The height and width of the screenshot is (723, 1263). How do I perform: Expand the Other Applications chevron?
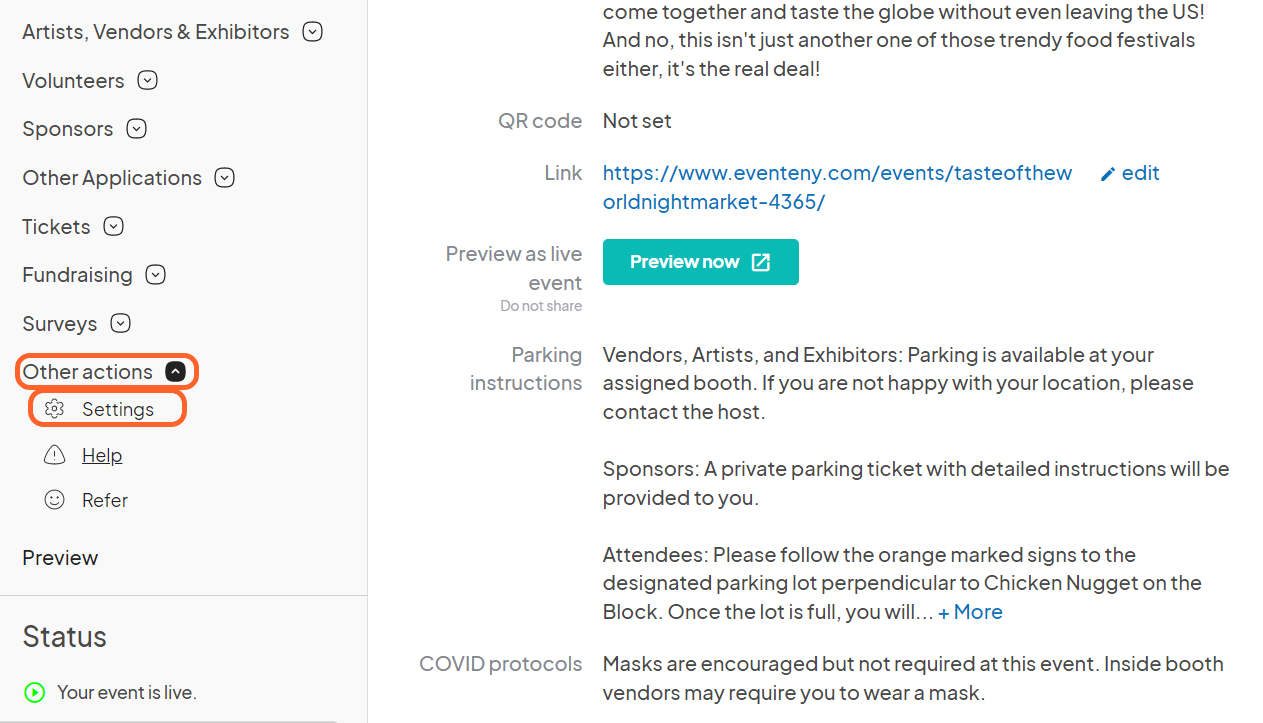(x=225, y=178)
